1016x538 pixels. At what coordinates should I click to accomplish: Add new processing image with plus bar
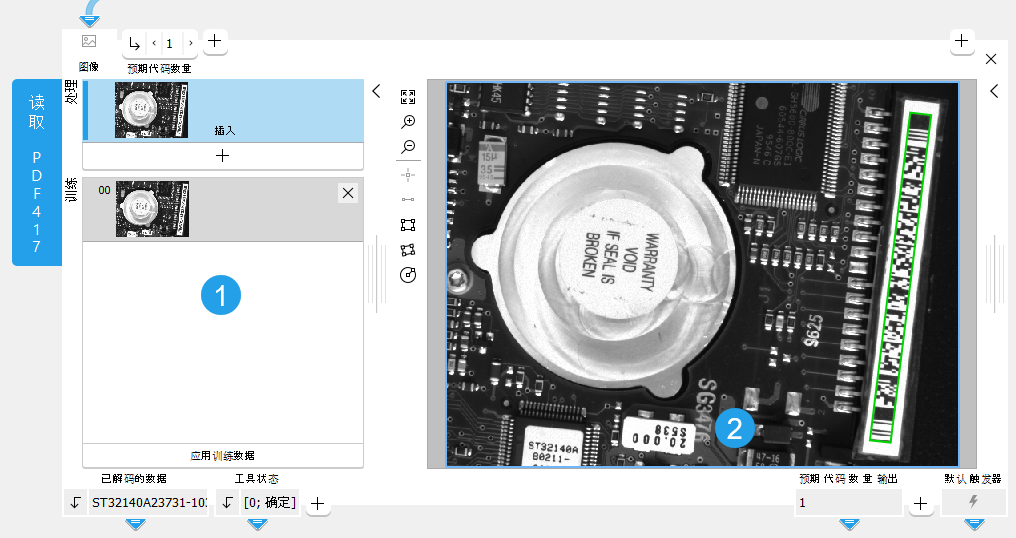pos(222,156)
